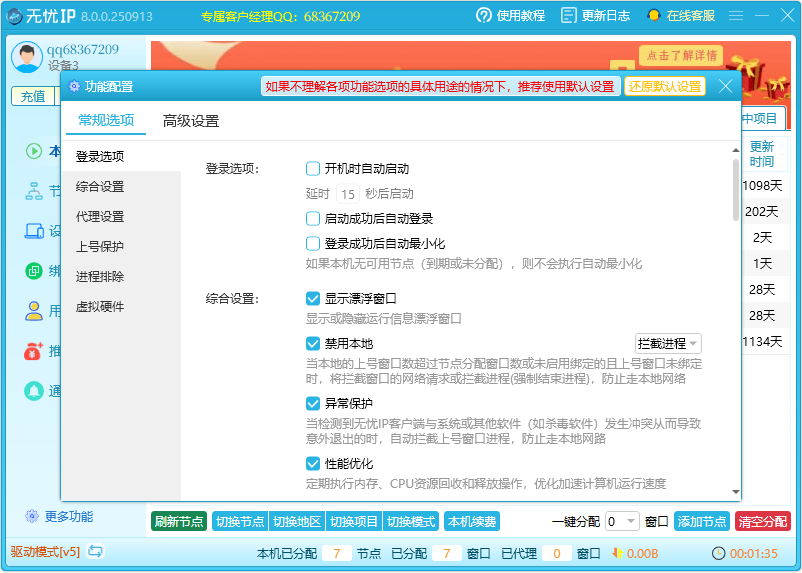Open the 更新日志 changelog icon

[569, 16]
